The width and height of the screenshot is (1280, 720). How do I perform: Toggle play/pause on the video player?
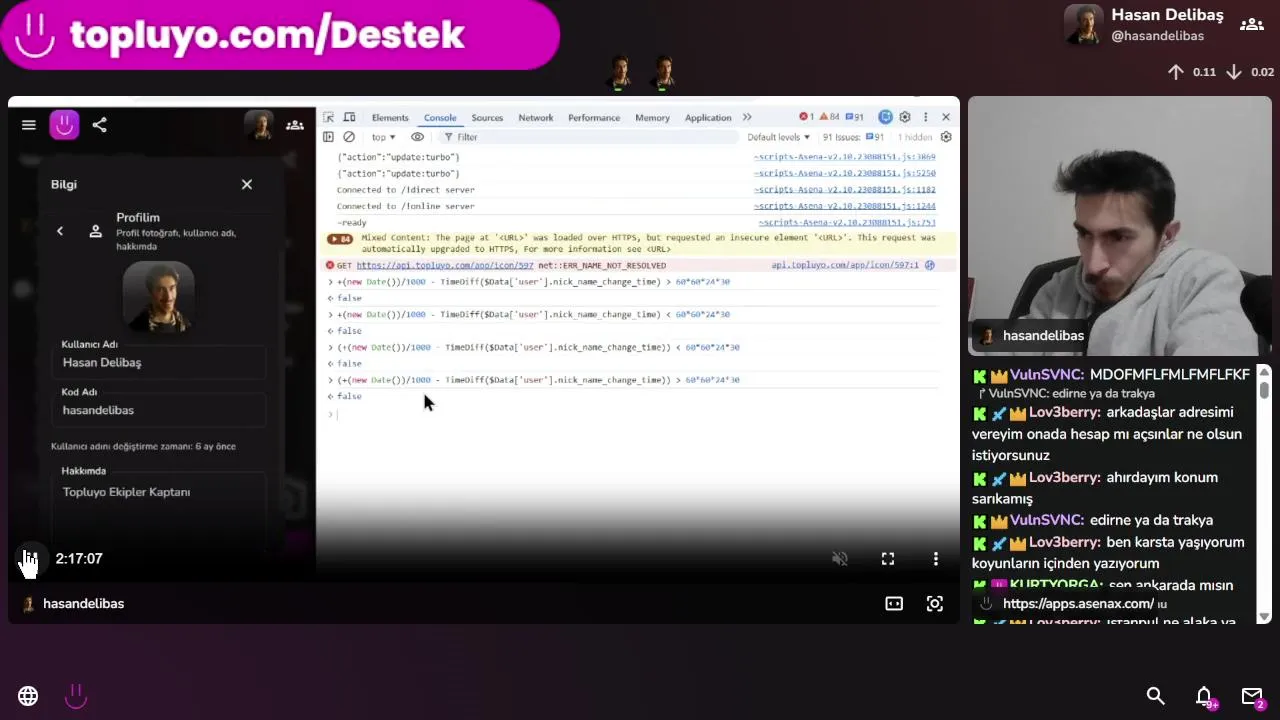click(30, 559)
